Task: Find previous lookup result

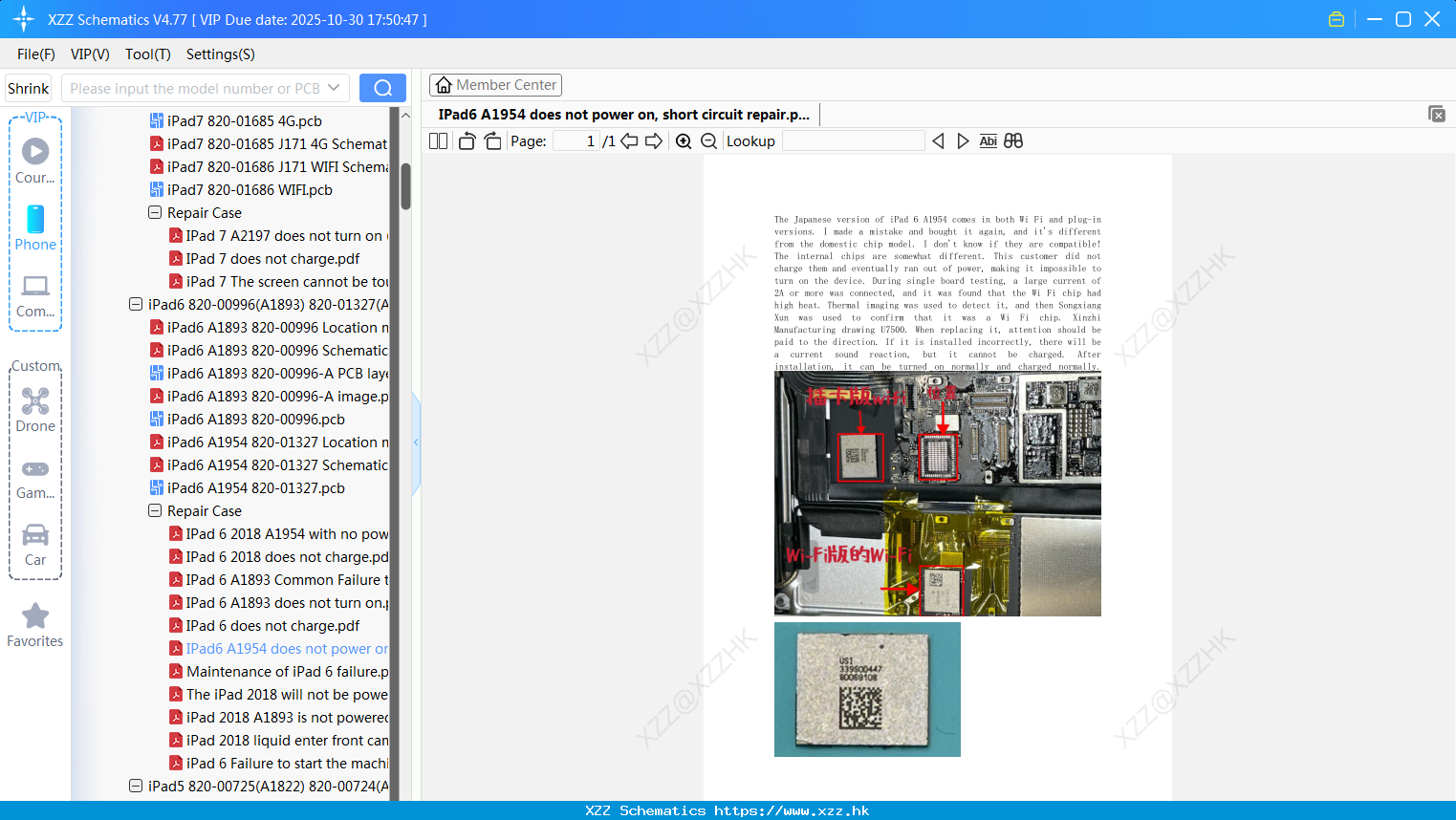Action: click(x=938, y=141)
